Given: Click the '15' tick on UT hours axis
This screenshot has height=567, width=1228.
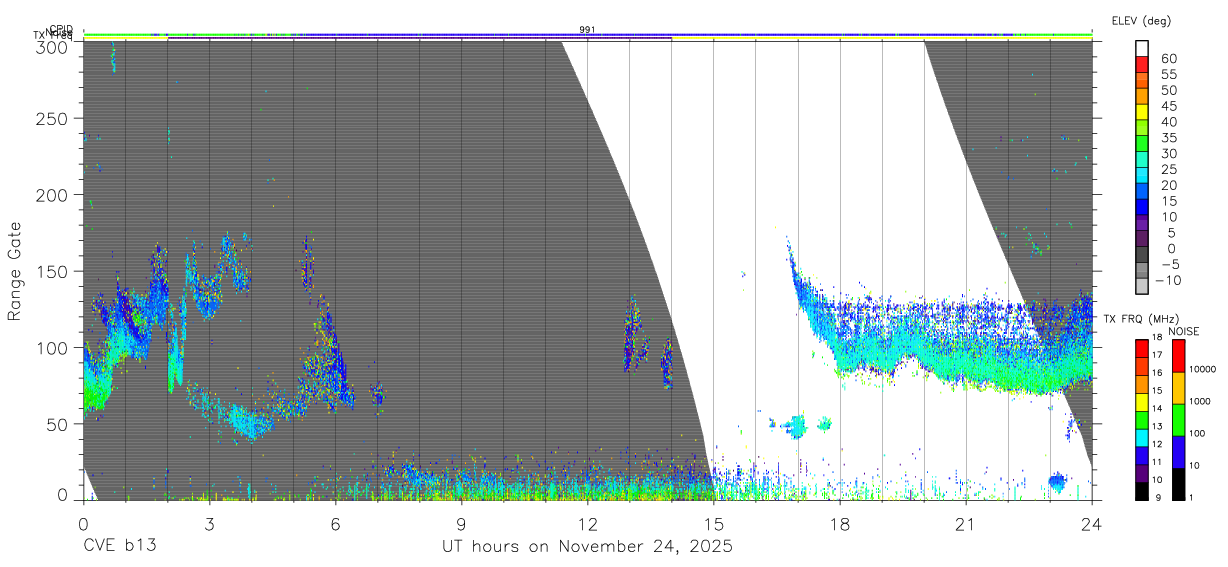Looking at the screenshot, I should (714, 523).
